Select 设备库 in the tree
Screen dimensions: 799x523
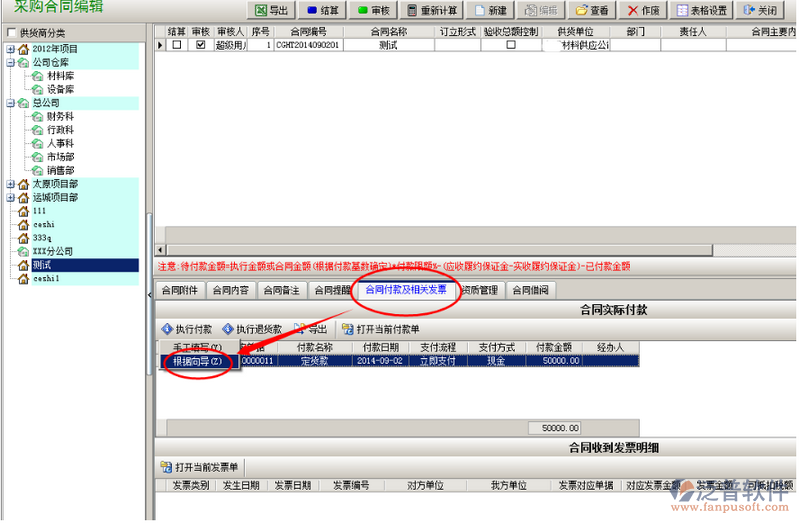pyautogui.click(x=61, y=90)
